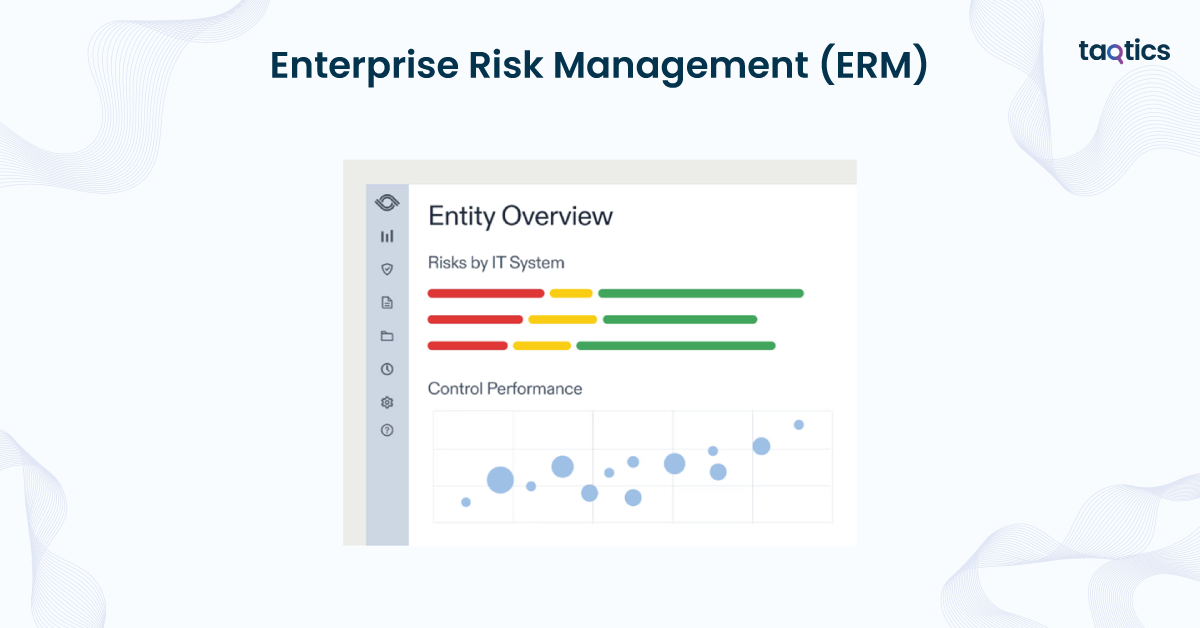Viewport: 1200px width, 628px height.
Task: Click the green segment of the first risk bar
Action: click(x=701, y=293)
